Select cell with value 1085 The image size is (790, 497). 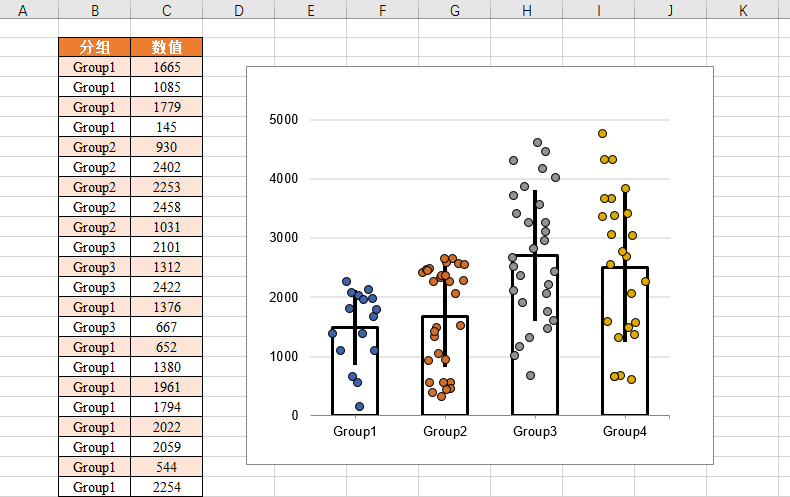167,87
